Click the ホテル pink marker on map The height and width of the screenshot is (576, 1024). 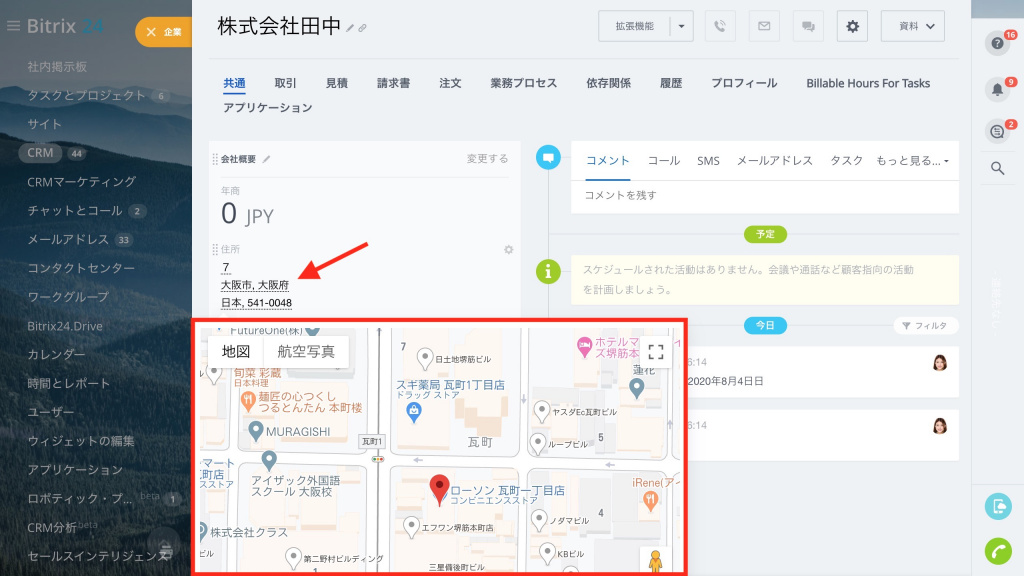[584, 346]
